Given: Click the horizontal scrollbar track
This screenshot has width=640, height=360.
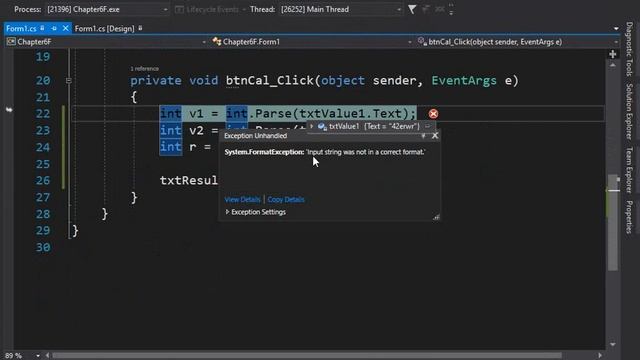Looking at the screenshot, I should coord(307,356).
